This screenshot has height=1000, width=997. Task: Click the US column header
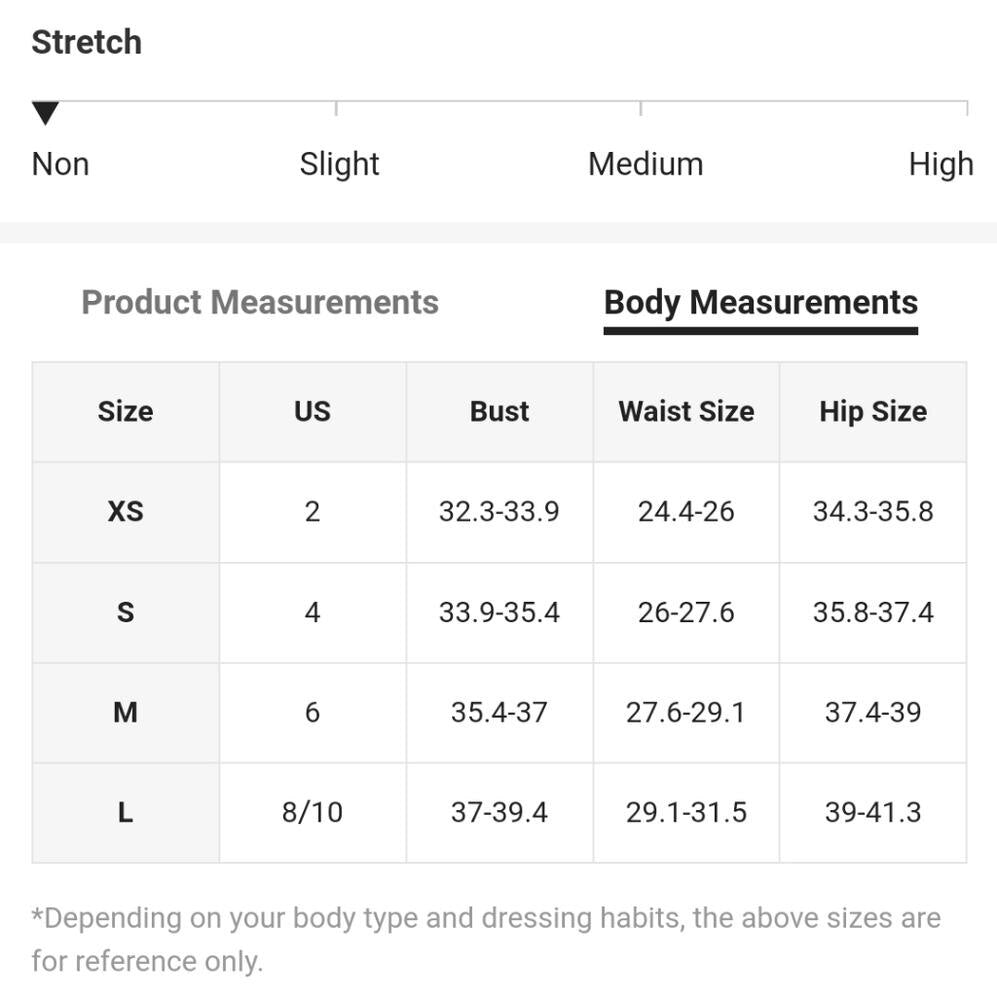(x=312, y=412)
